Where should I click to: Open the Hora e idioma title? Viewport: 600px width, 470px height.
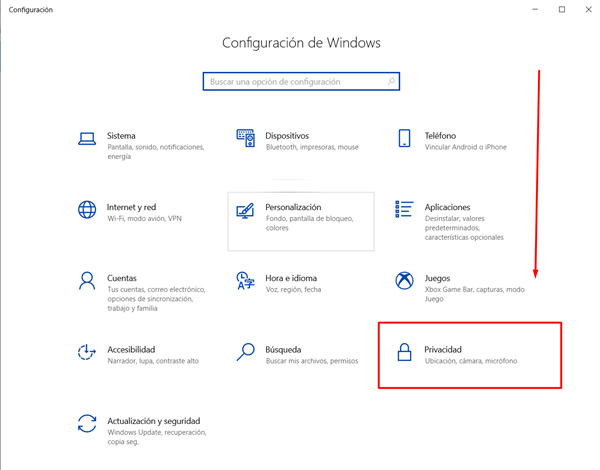[291, 278]
